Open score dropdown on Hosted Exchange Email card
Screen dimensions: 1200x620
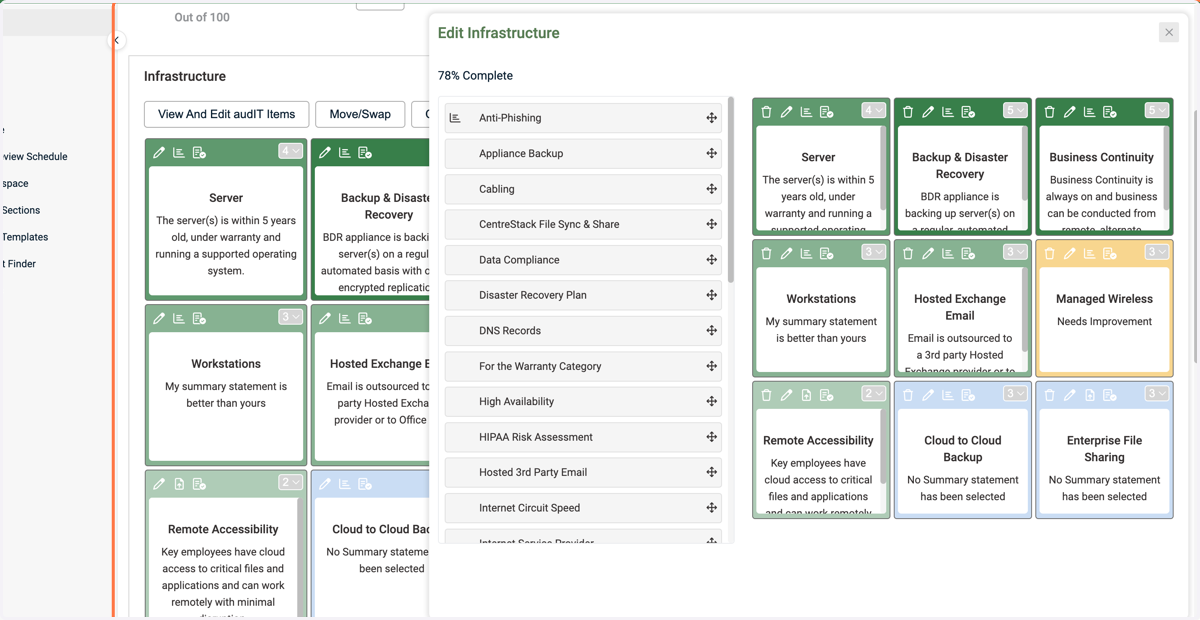[x=1015, y=253]
